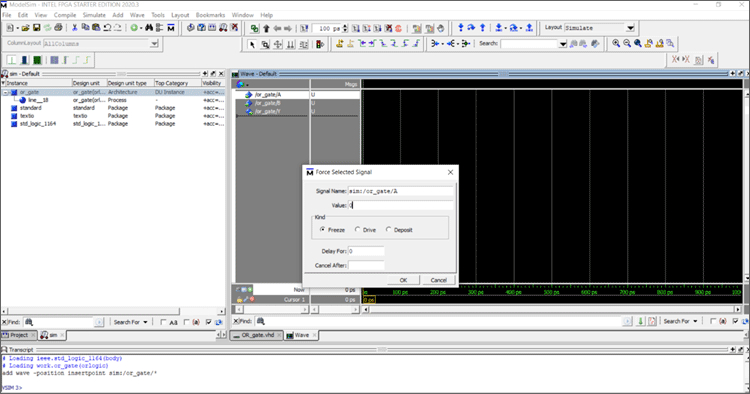Click the ModelSim M icon in toolbar

pyautogui.click(x=171, y=28)
